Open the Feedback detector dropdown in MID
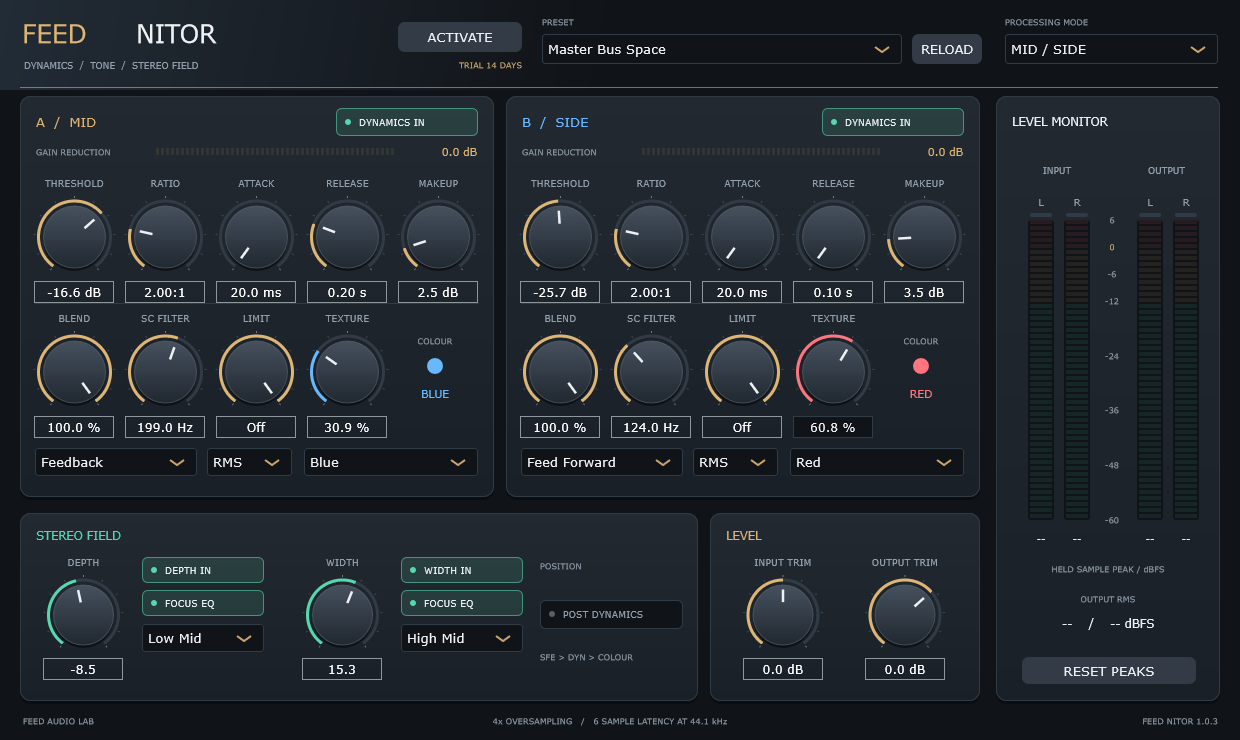Image resolution: width=1240 pixels, height=740 pixels. 115,462
